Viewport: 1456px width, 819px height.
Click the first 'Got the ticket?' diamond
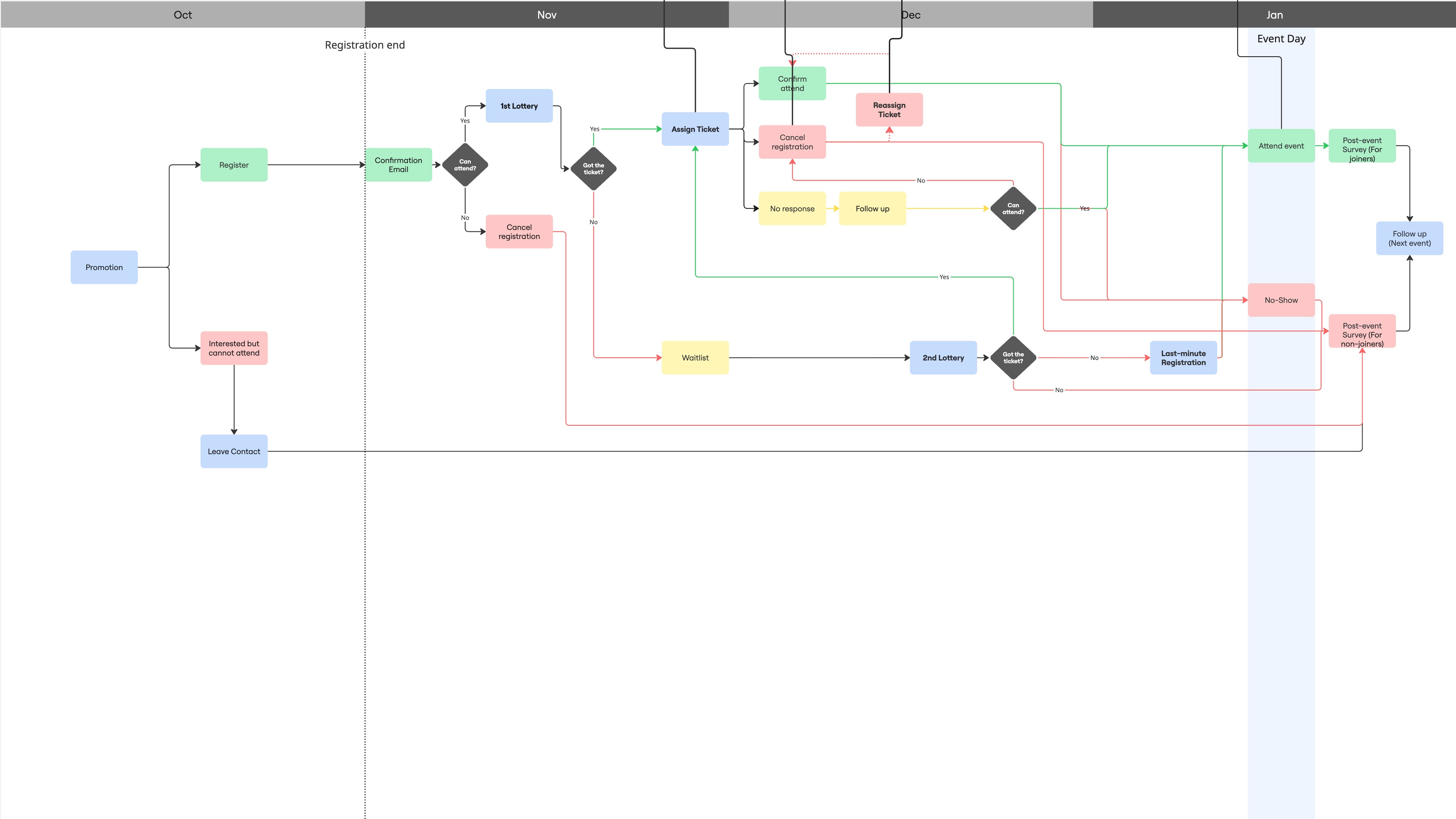(593, 169)
